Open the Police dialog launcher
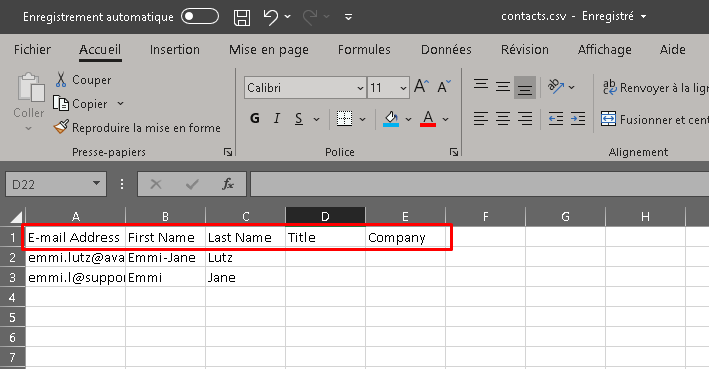This screenshot has height=369, width=709. pyautogui.click(x=454, y=152)
